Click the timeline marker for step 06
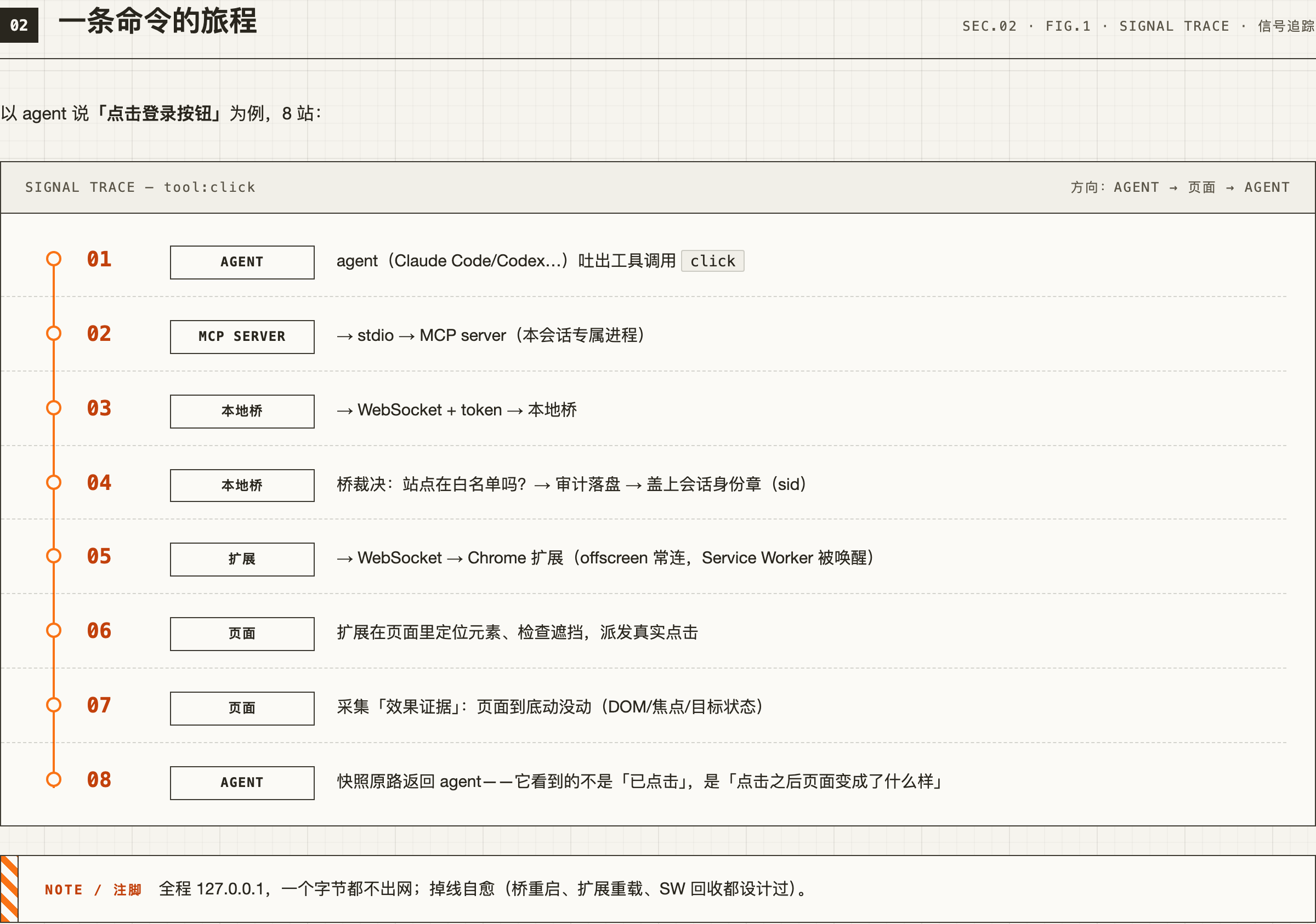Viewport: 1316px width, 924px height. [x=54, y=631]
